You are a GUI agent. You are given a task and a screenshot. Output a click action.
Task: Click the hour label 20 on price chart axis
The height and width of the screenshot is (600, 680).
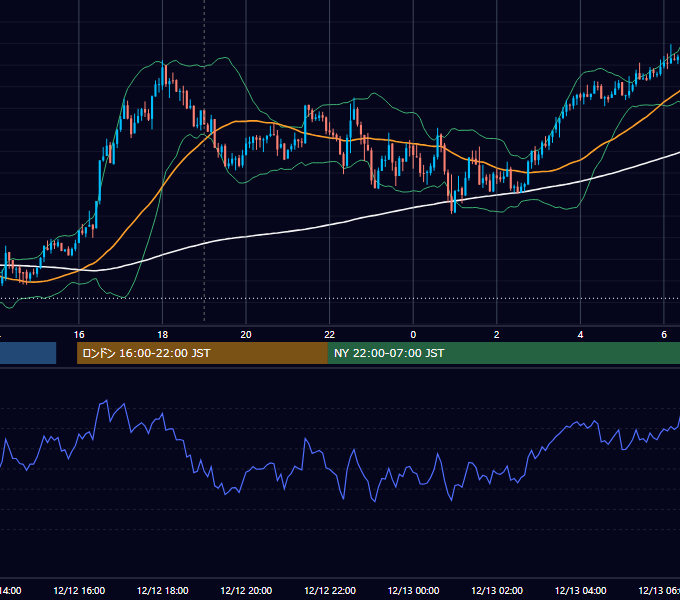[246, 335]
